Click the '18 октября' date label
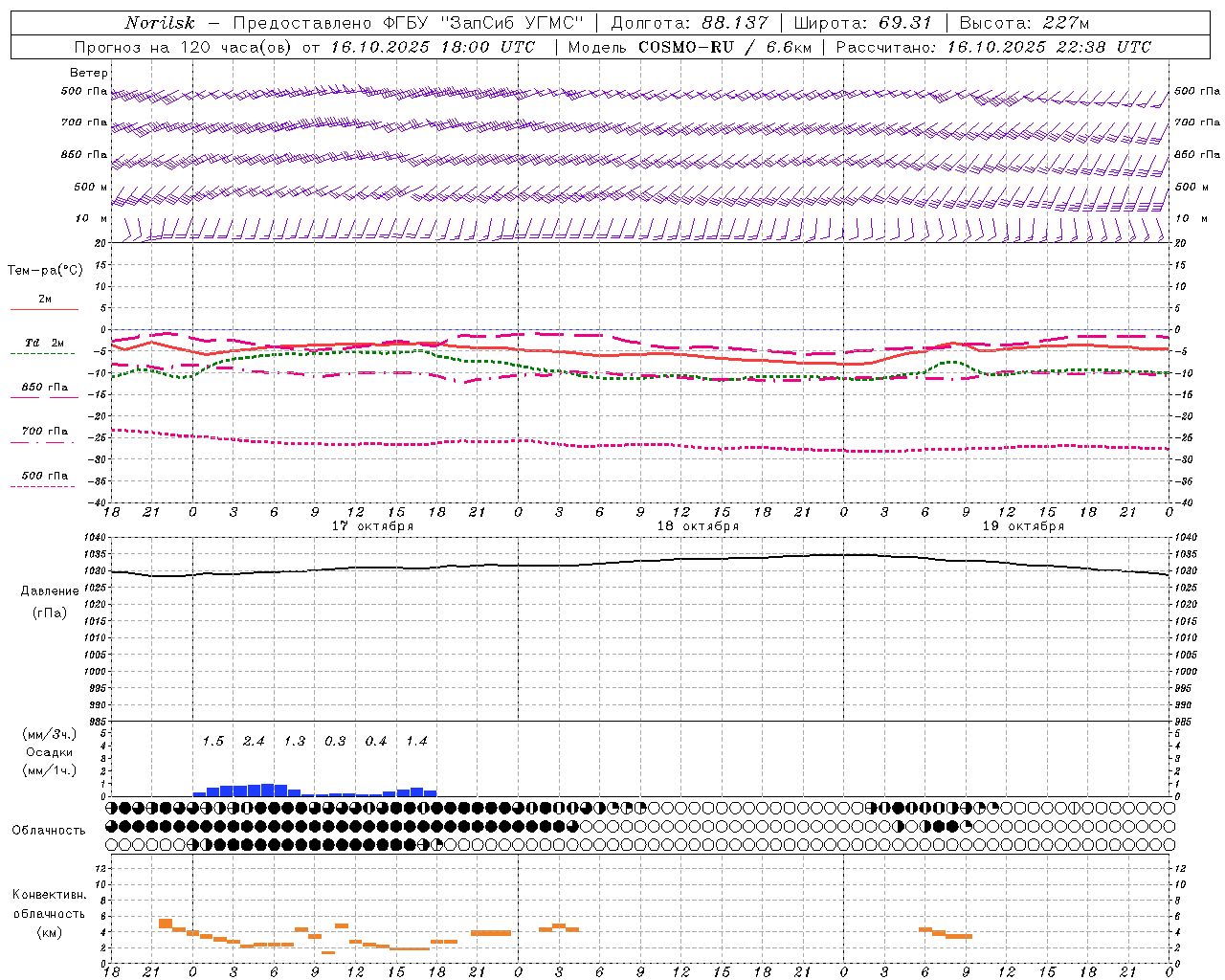The height and width of the screenshot is (980, 1225). tap(698, 526)
